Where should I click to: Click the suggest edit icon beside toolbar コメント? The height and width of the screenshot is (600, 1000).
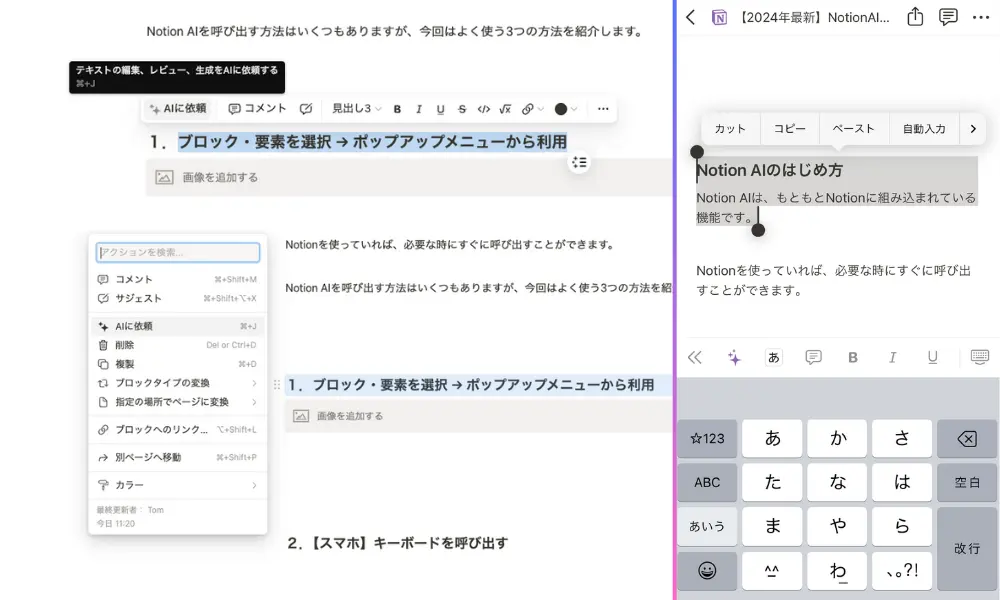point(306,109)
